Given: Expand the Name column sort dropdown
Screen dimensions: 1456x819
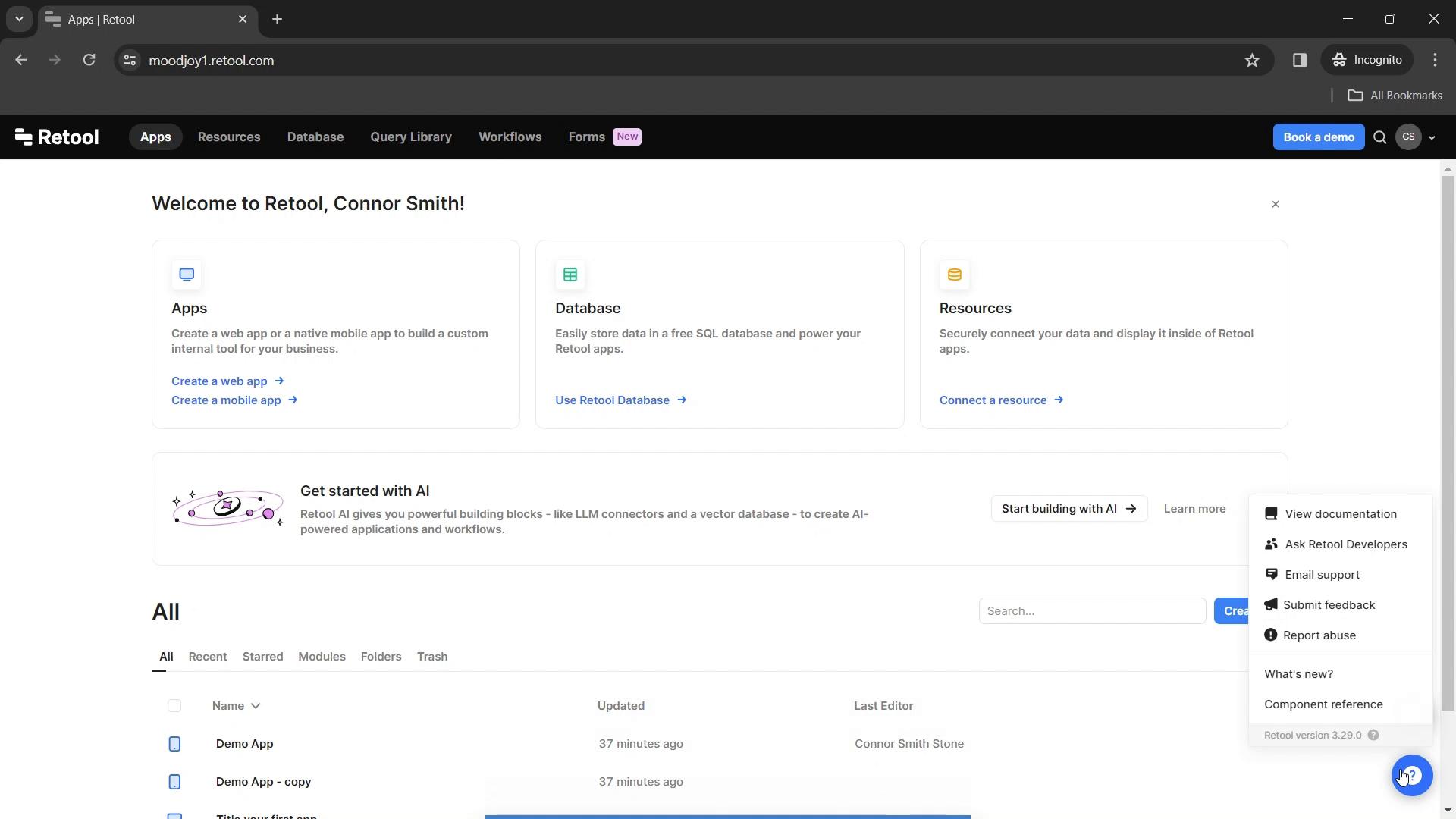Looking at the screenshot, I should (x=256, y=705).
